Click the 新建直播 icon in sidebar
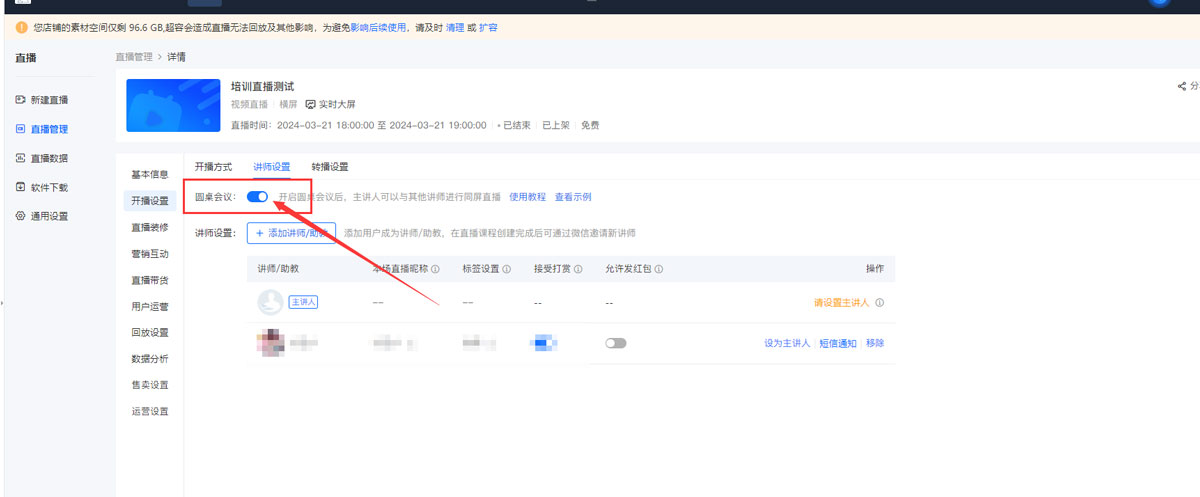The height and width of the screenshot is (497, 1200). click(20, 100)
